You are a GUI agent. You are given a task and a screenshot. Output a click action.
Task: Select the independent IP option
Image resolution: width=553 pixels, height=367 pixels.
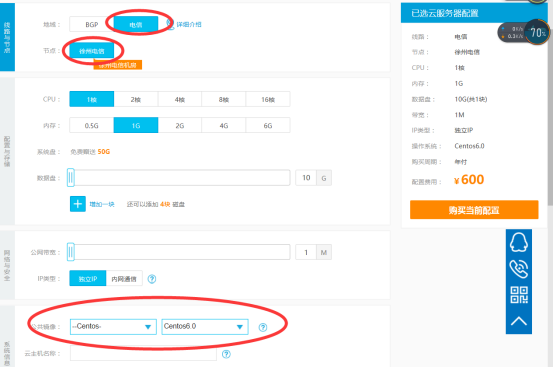(87, 279)
